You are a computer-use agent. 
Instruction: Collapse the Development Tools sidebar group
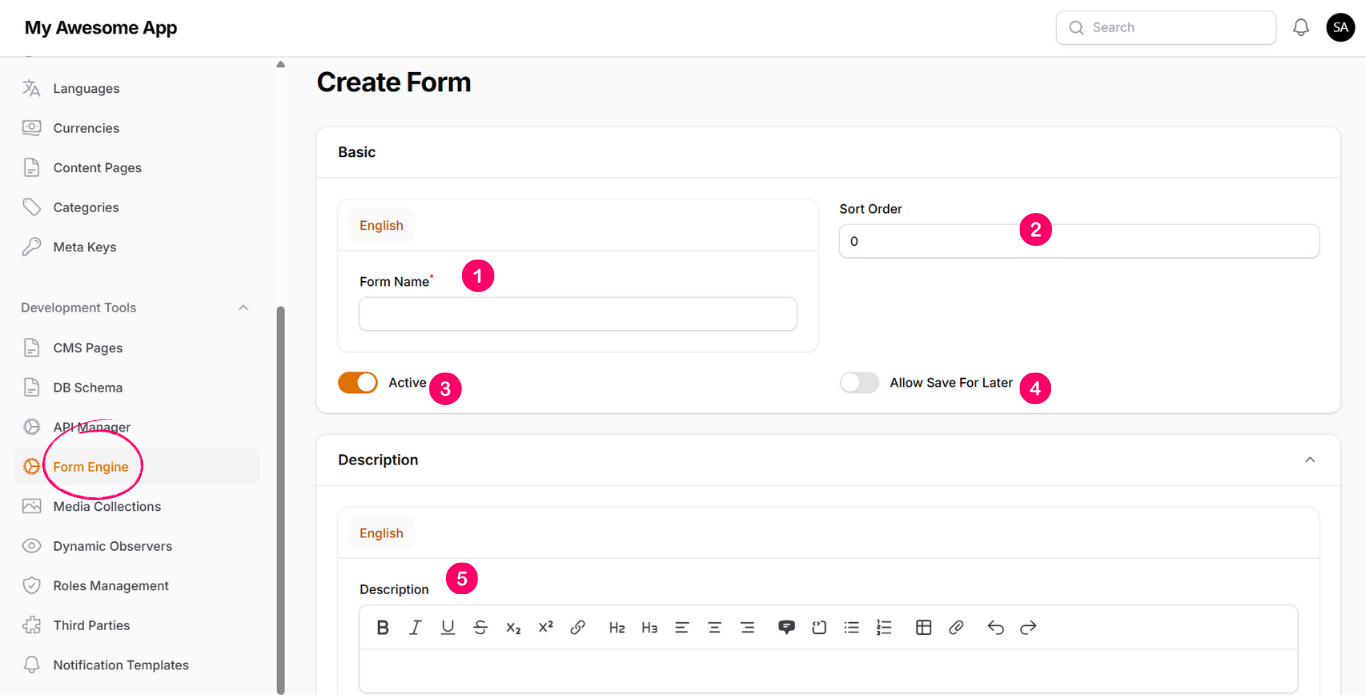(243, 308)
